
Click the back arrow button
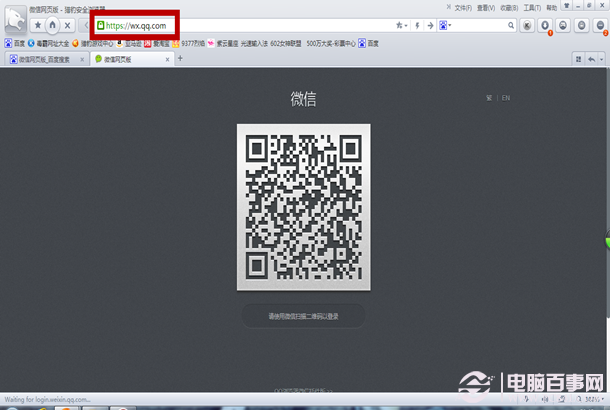(x=86, y=26)
